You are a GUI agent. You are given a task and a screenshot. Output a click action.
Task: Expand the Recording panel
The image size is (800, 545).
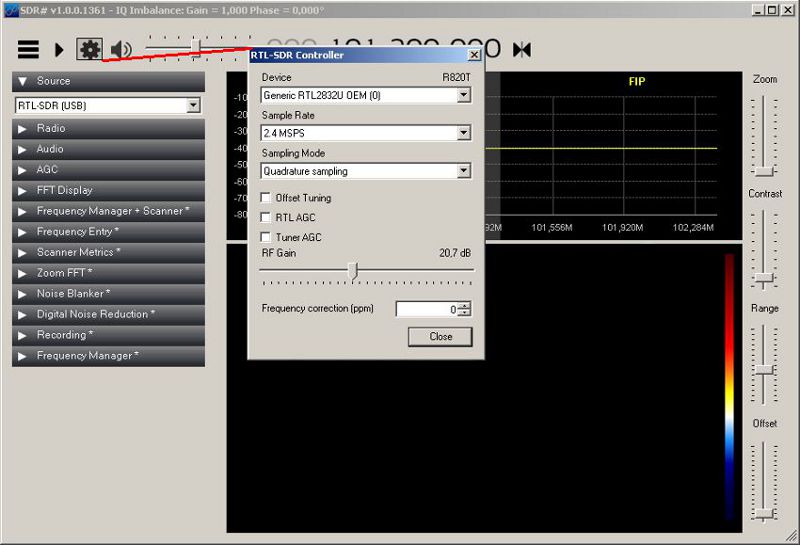[x=109, y=335]
